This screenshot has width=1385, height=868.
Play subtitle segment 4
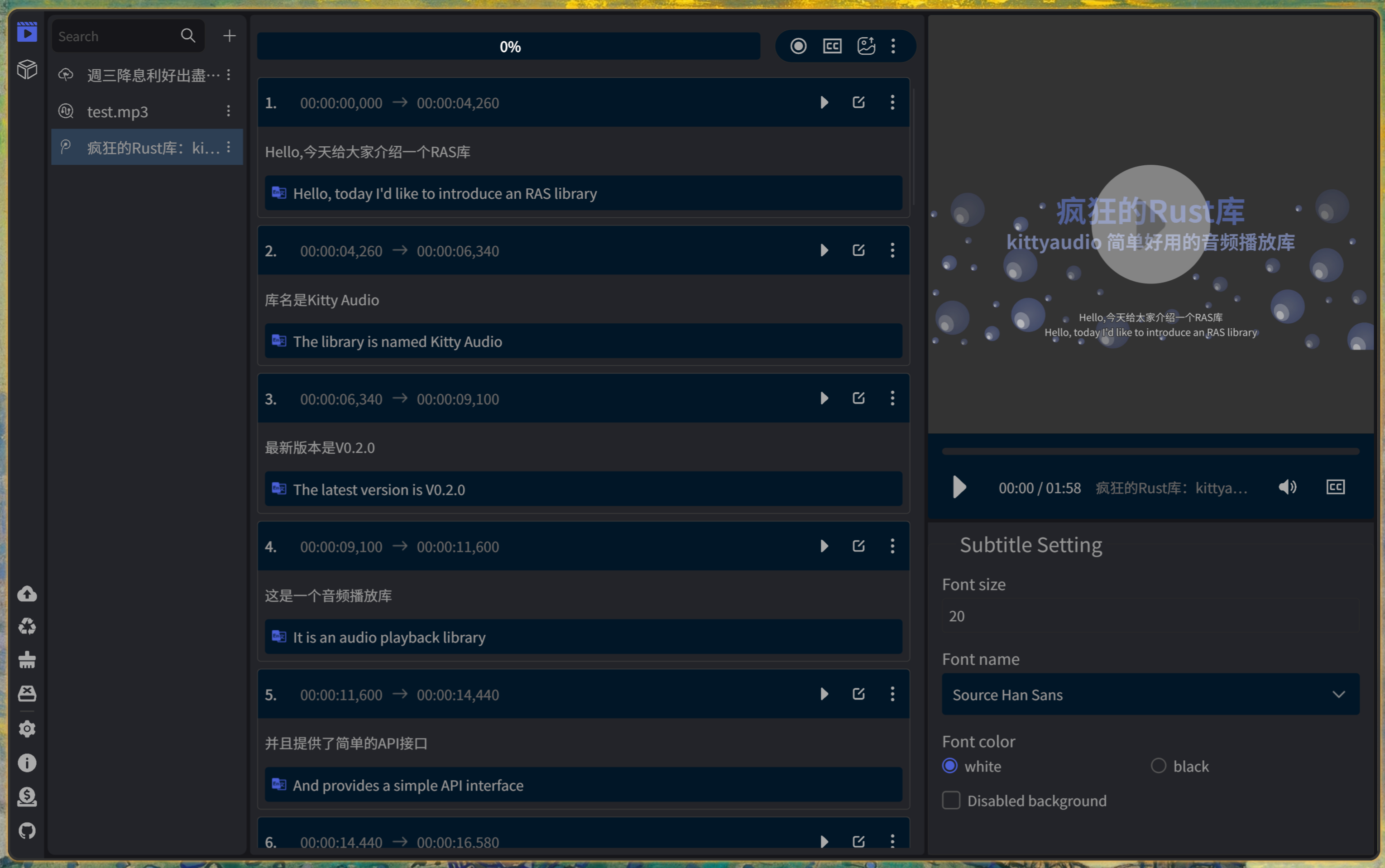[824, 546]
